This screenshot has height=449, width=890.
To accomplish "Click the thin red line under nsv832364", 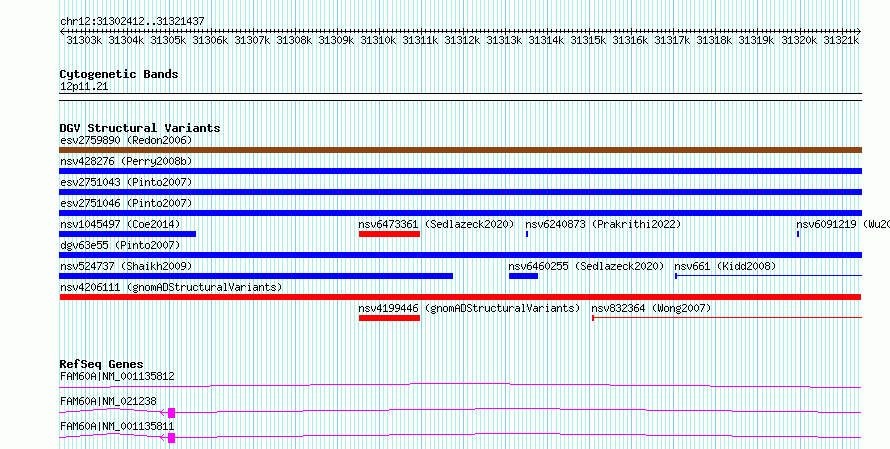I will 727,318.
